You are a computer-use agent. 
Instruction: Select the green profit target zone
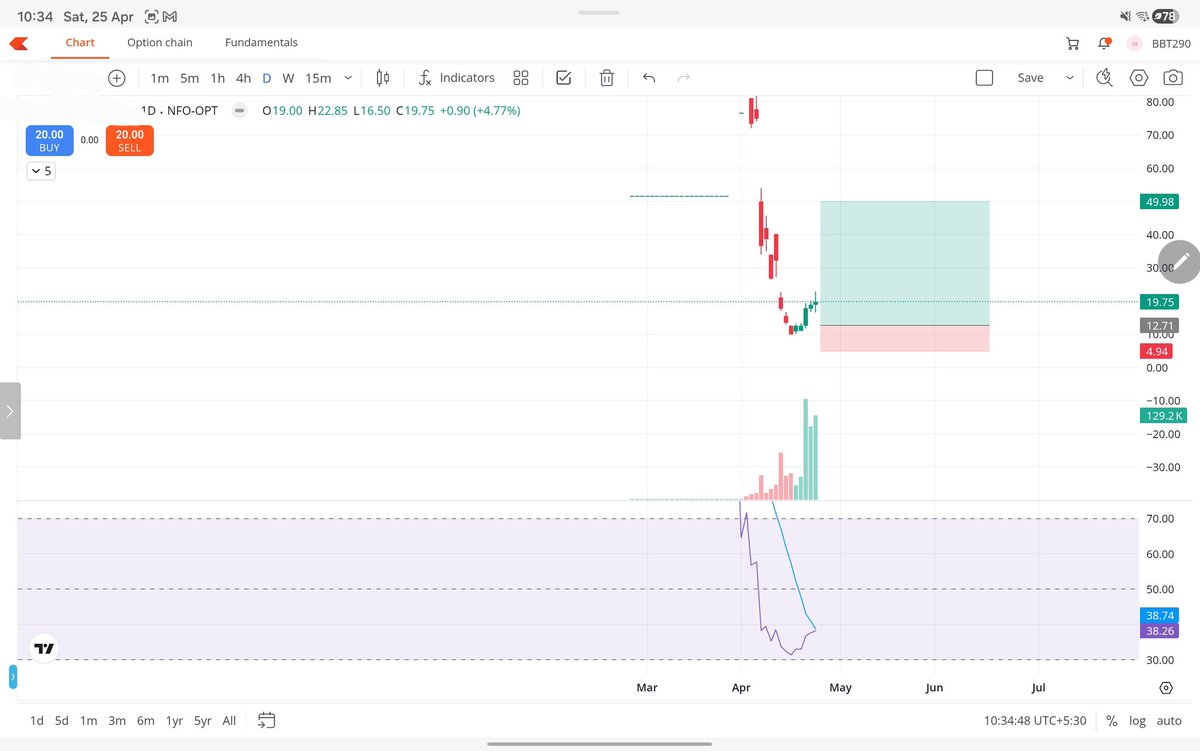904,263
